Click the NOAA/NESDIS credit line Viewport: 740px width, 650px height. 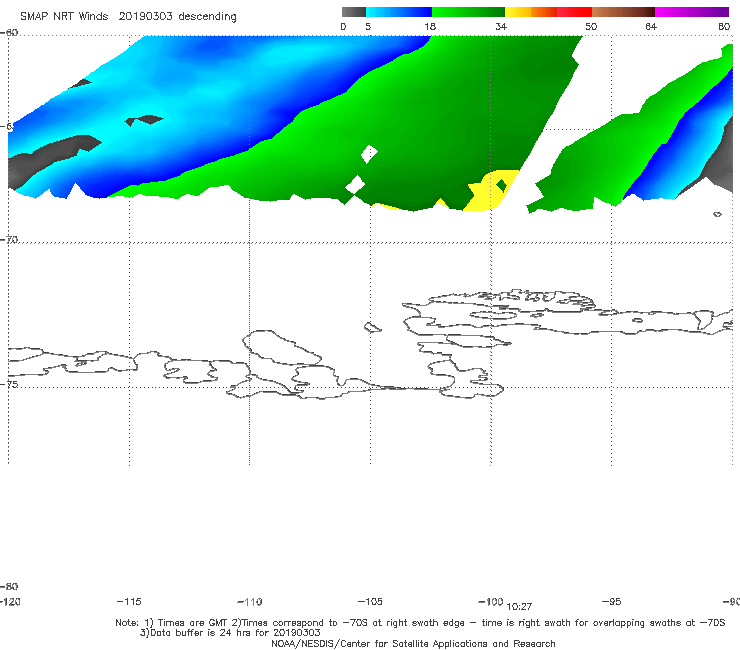[413, 643]
